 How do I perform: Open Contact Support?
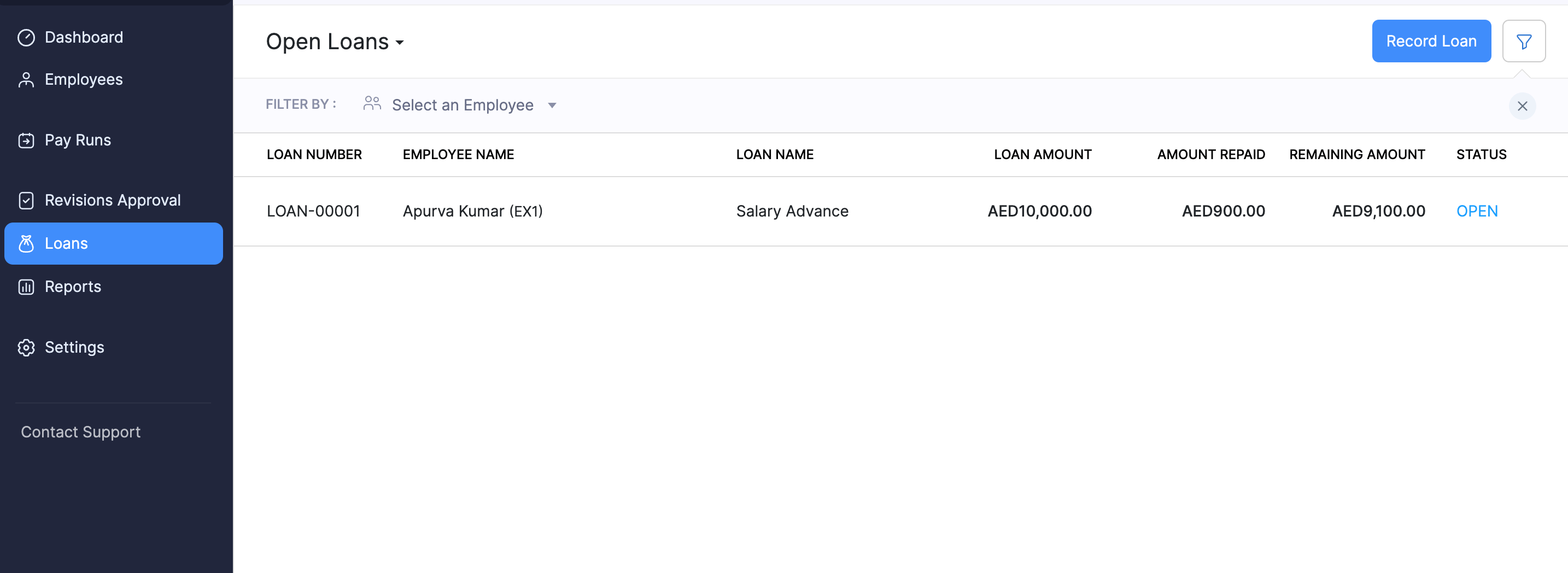coord(80,432)
